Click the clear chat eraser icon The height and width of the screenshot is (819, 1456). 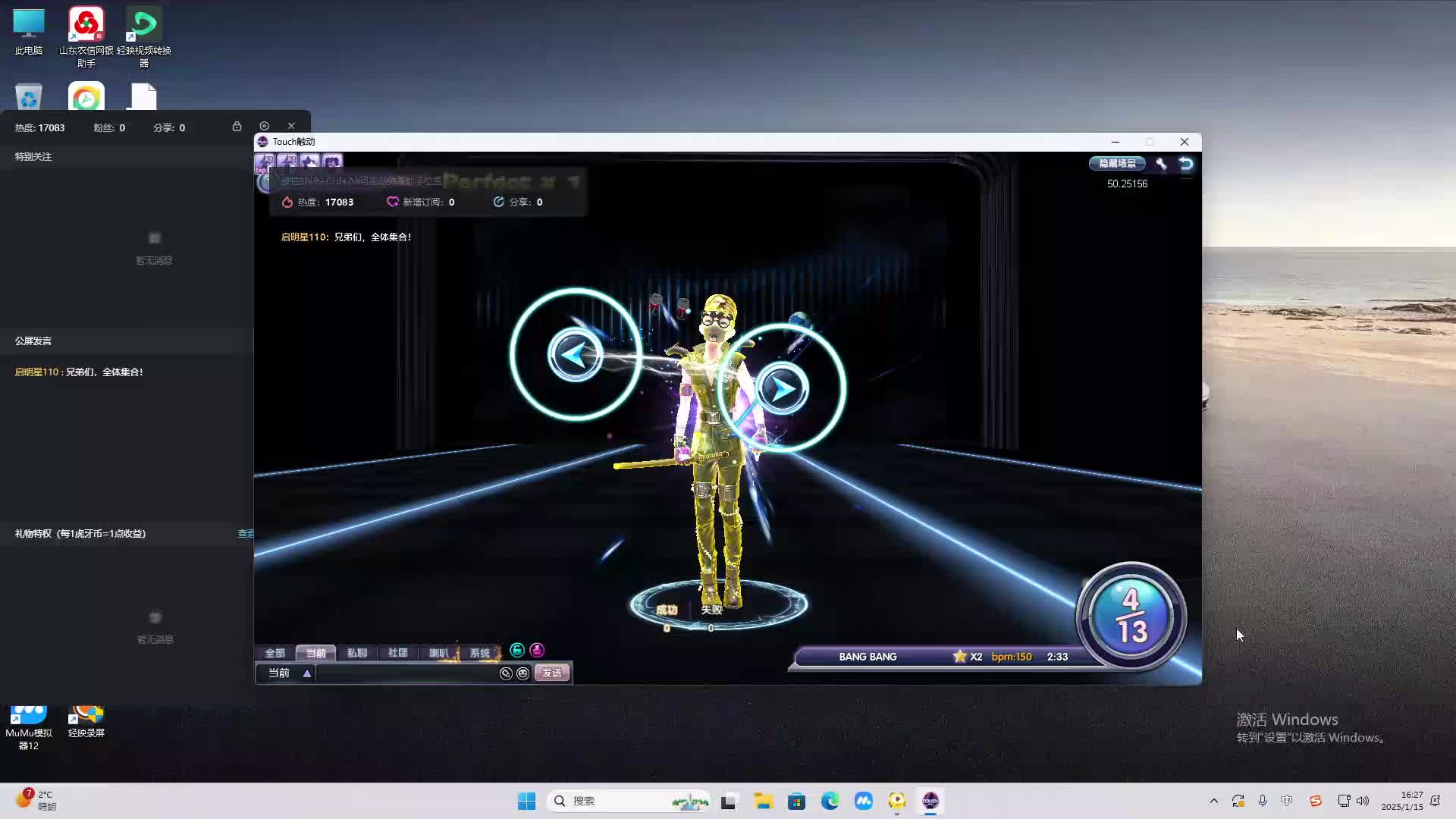click(x=506, y=673)
